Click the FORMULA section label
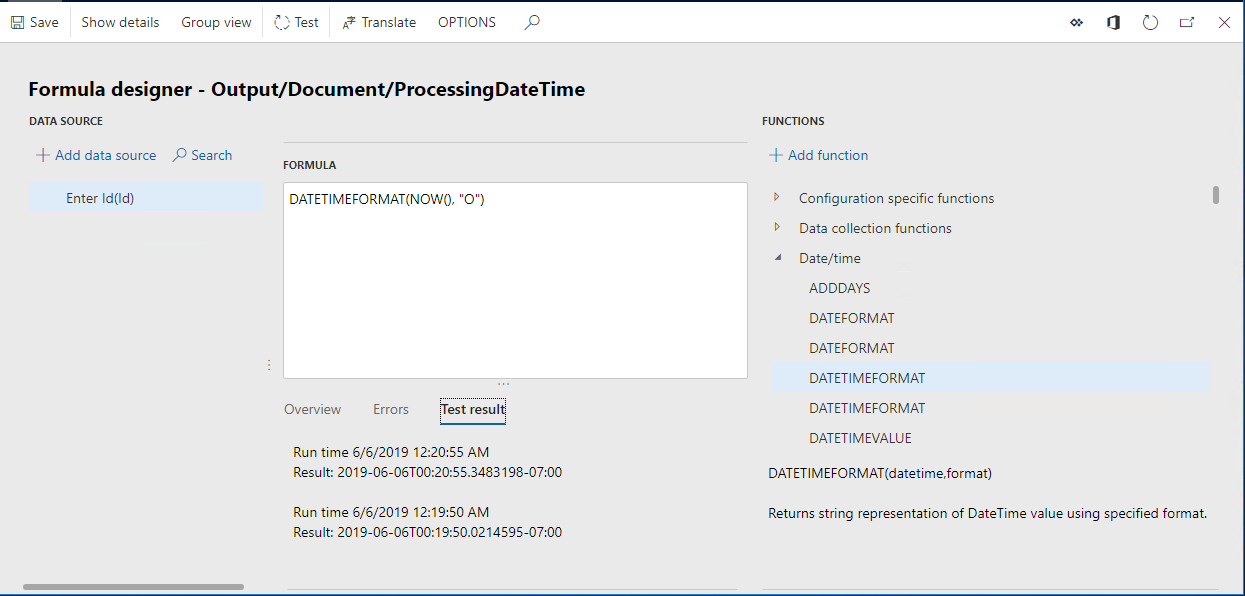 pos(310,165)
